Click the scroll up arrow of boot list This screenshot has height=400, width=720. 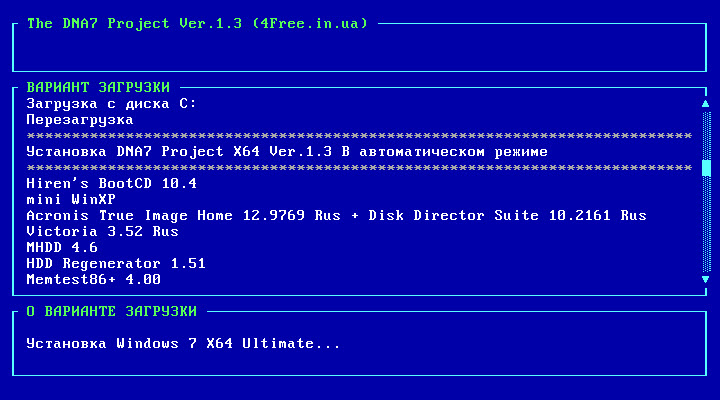click(x=706, y=103)
